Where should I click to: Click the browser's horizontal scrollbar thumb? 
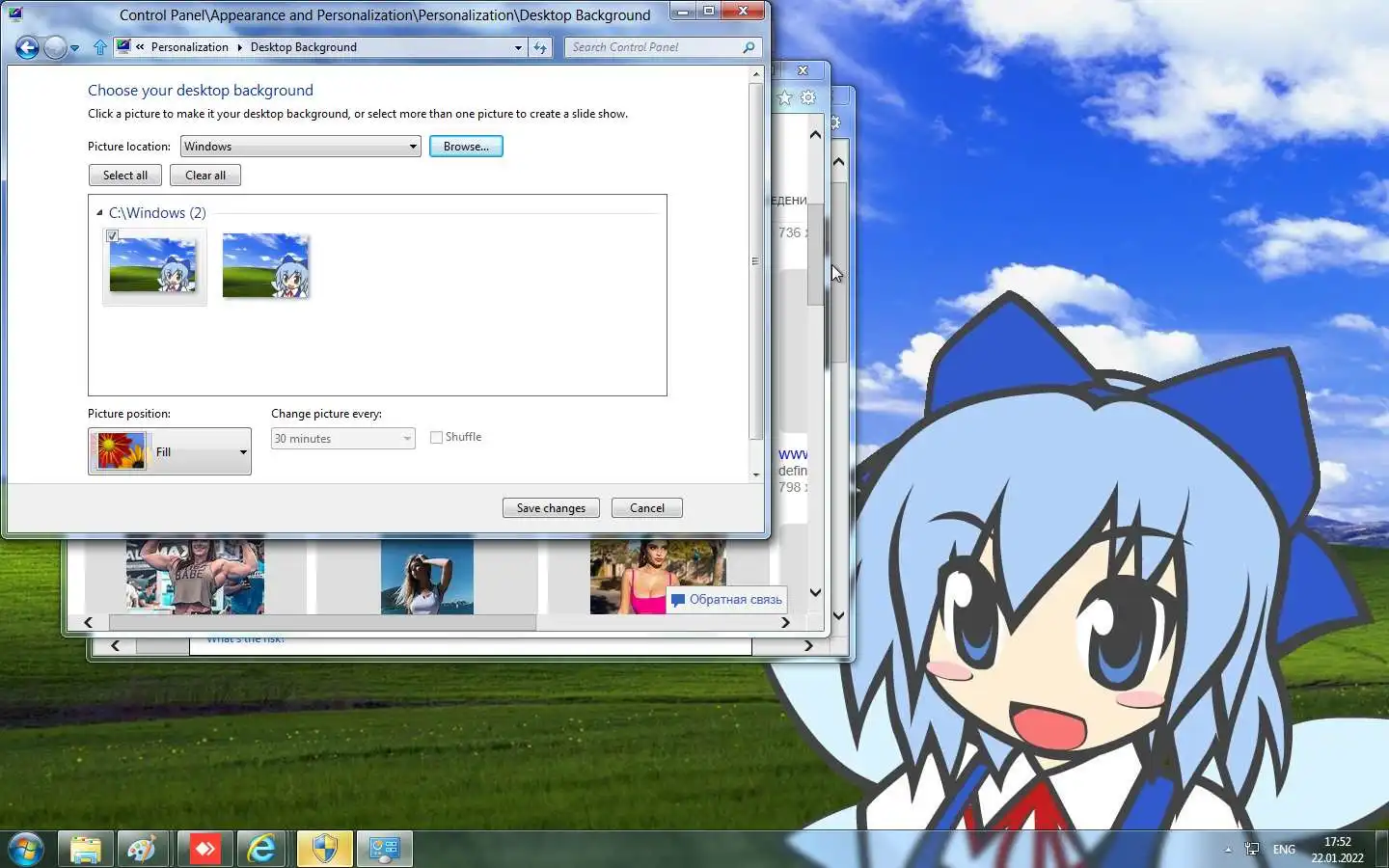tap(322, 623)
